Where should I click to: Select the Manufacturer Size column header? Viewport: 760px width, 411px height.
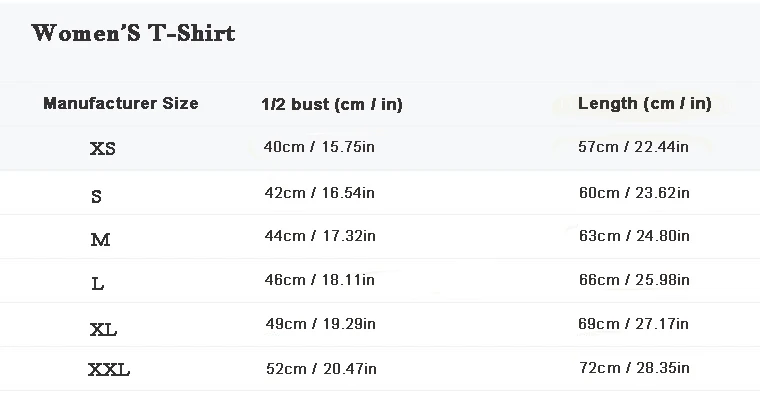(x=120, y=103)
